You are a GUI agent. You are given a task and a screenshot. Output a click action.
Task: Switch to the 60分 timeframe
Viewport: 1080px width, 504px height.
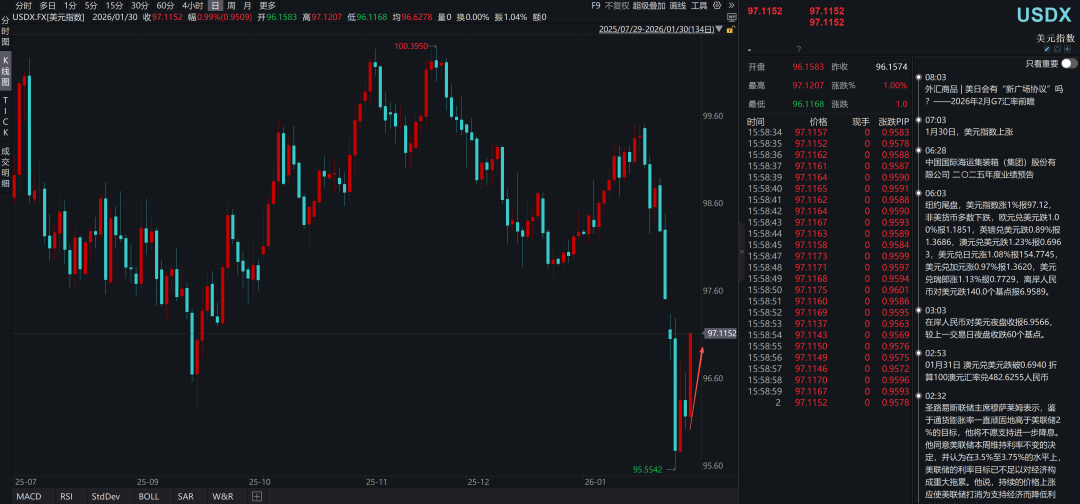point(166,6)
